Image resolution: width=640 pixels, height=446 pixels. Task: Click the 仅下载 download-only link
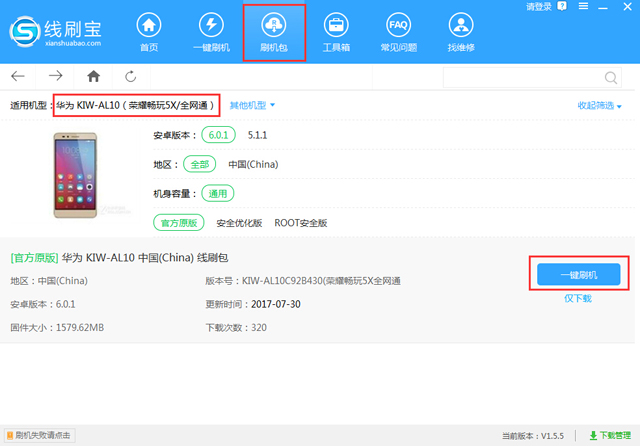pyautogui.click(x=578, y=298)
